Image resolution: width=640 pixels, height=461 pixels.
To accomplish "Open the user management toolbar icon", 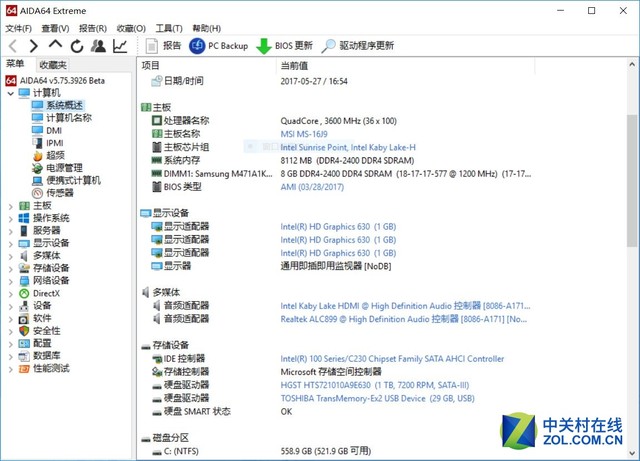I will point(98,46).
